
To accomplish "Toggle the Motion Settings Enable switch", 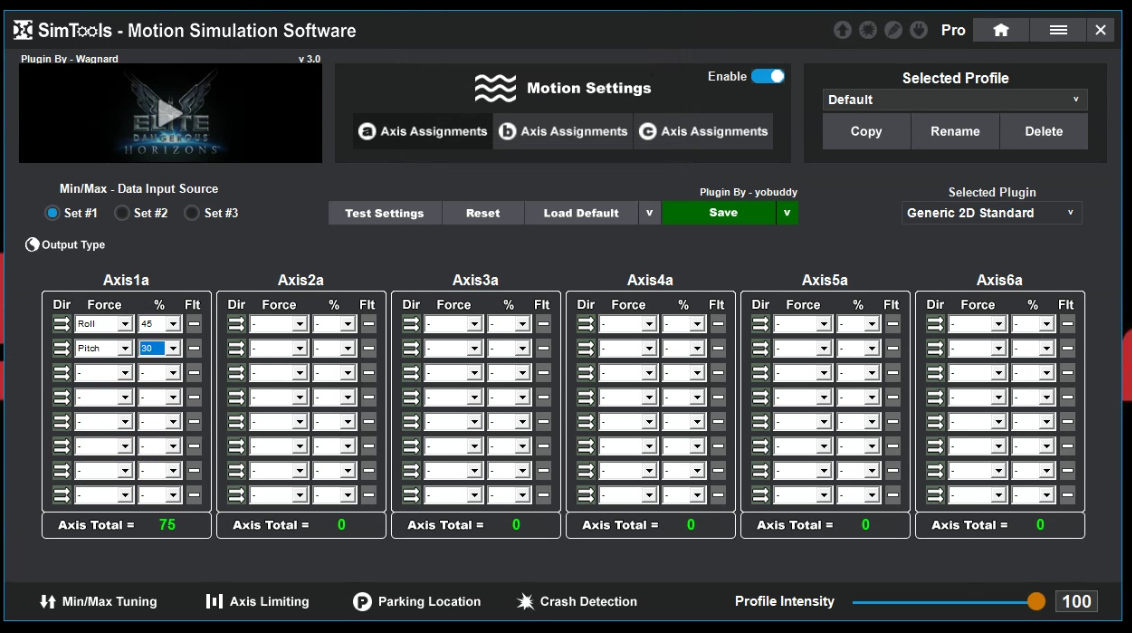I will (x=767, y=77).
